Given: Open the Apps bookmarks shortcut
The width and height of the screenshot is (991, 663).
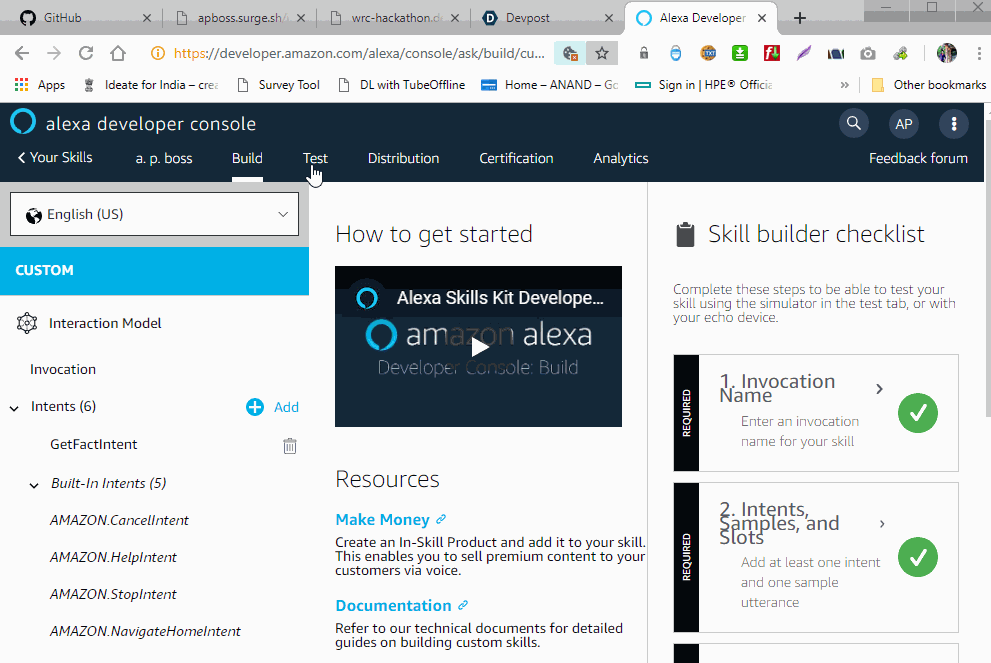Looking at the screenshot, I should (x=39, y=85).
